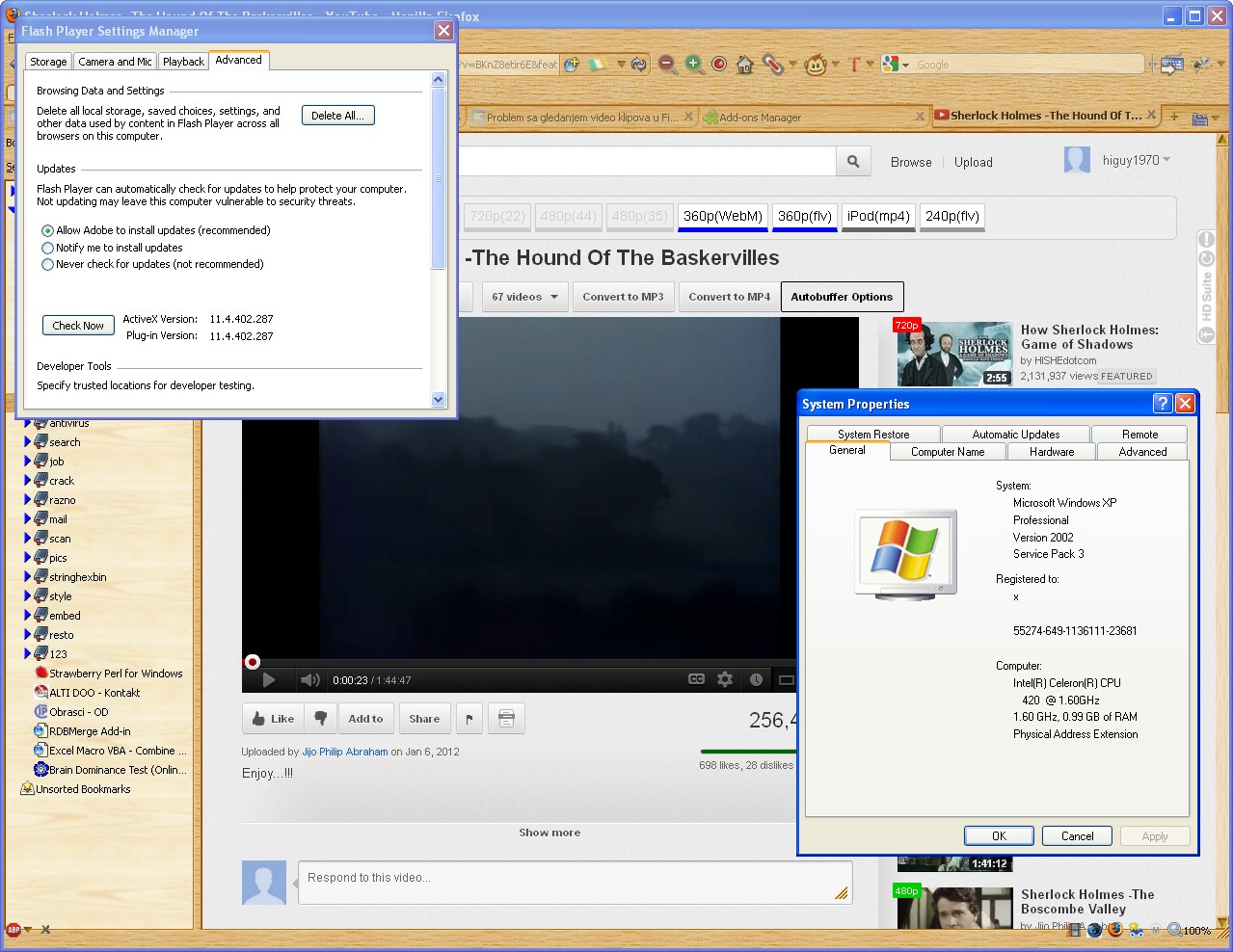The image size is (1233, 952).
Task: Open the '67 videos' dropdown
Action: pyautogui.click(x=524, y=297)
